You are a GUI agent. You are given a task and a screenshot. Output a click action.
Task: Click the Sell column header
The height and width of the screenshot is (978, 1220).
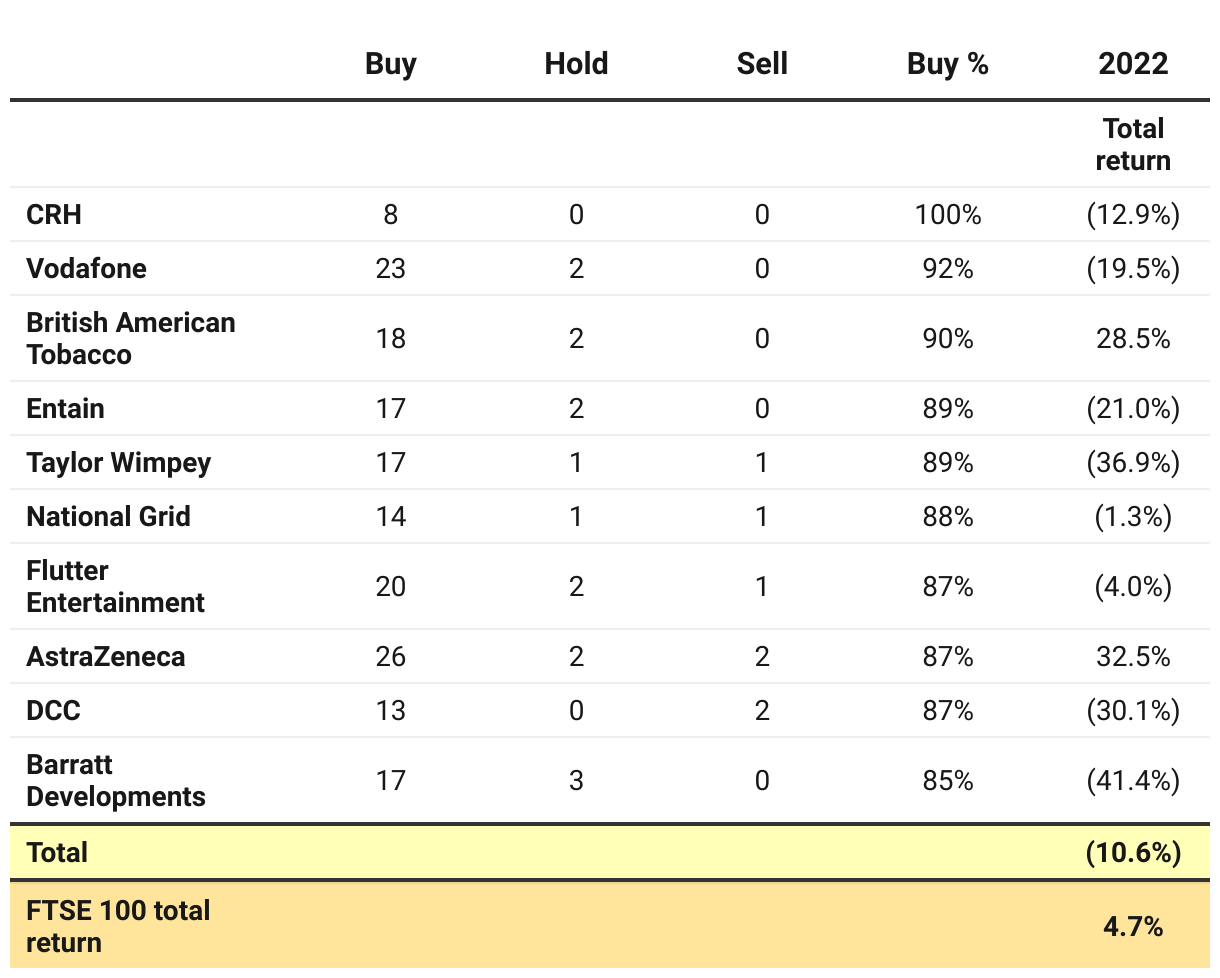(762, 64)
